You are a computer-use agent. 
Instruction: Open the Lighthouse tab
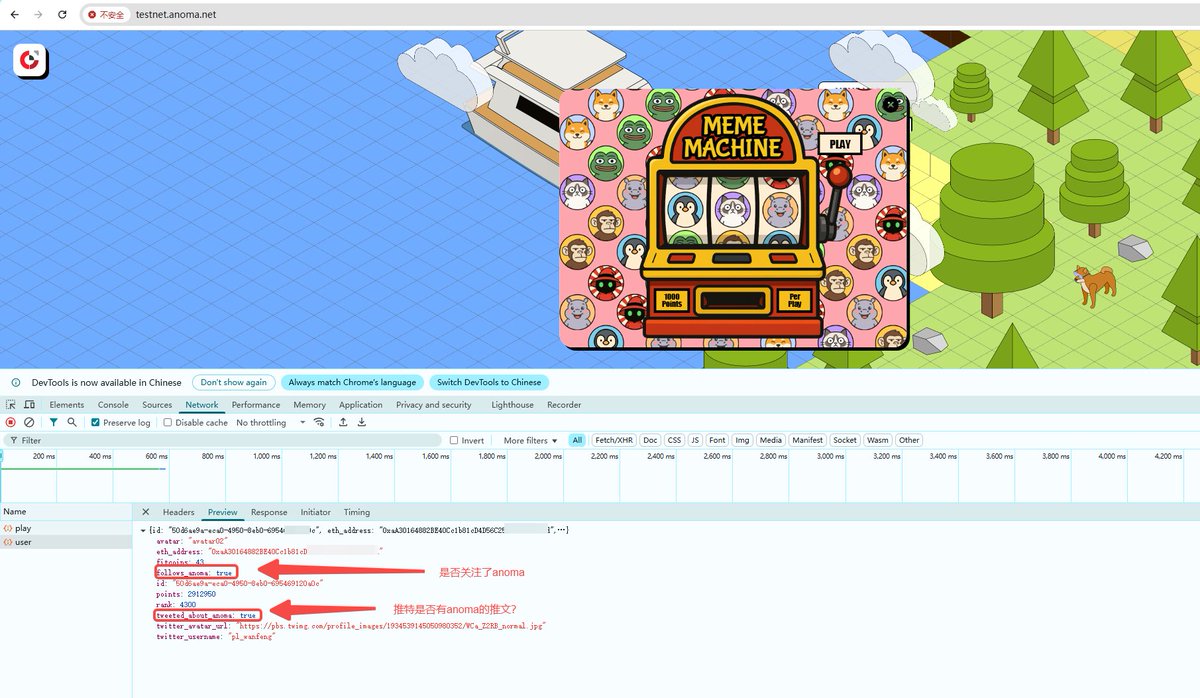point(512,405)
